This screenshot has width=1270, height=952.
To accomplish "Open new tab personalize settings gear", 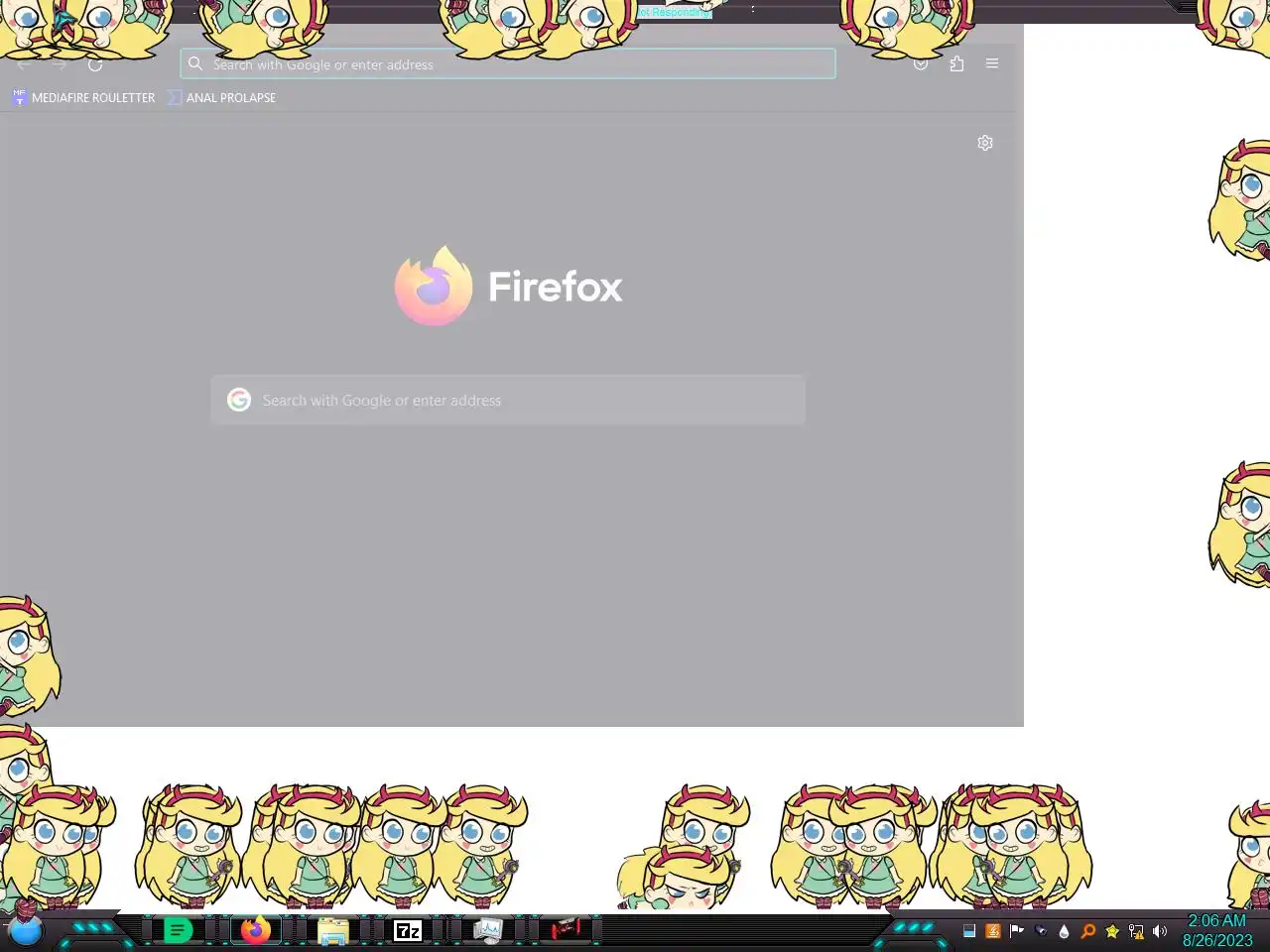I will click(x=985, y=143).
